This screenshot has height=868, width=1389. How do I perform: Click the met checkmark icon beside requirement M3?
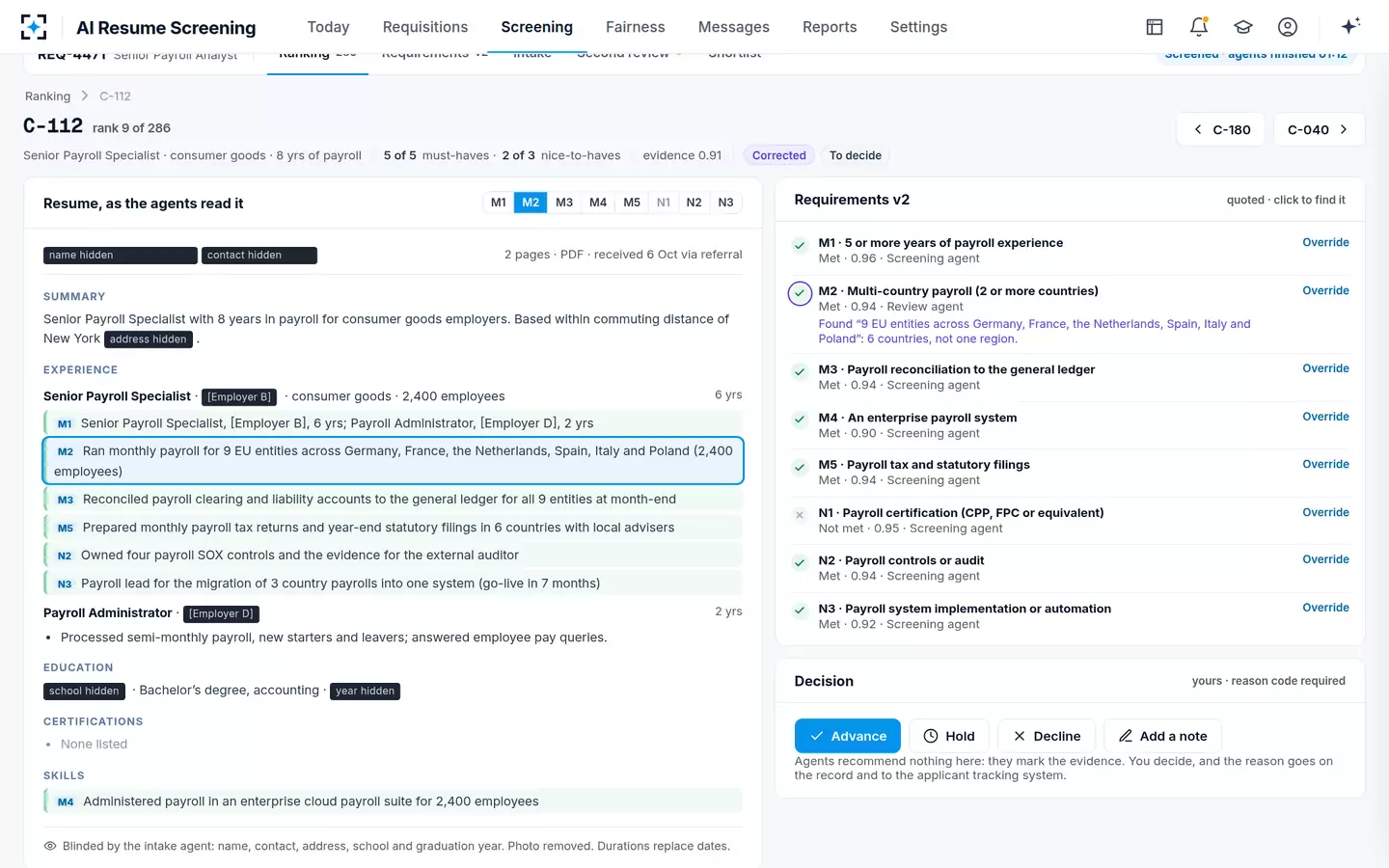pos(800,371)
